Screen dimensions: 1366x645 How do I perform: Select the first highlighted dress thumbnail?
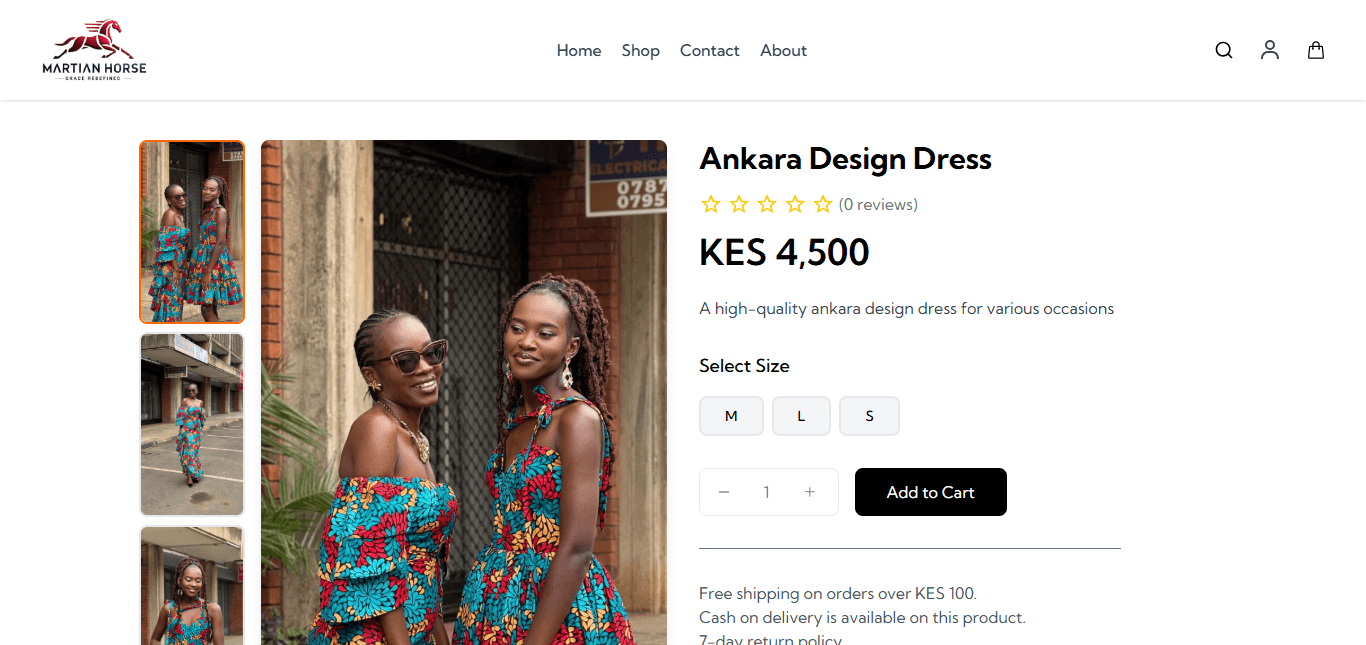(x=192, y=232)
